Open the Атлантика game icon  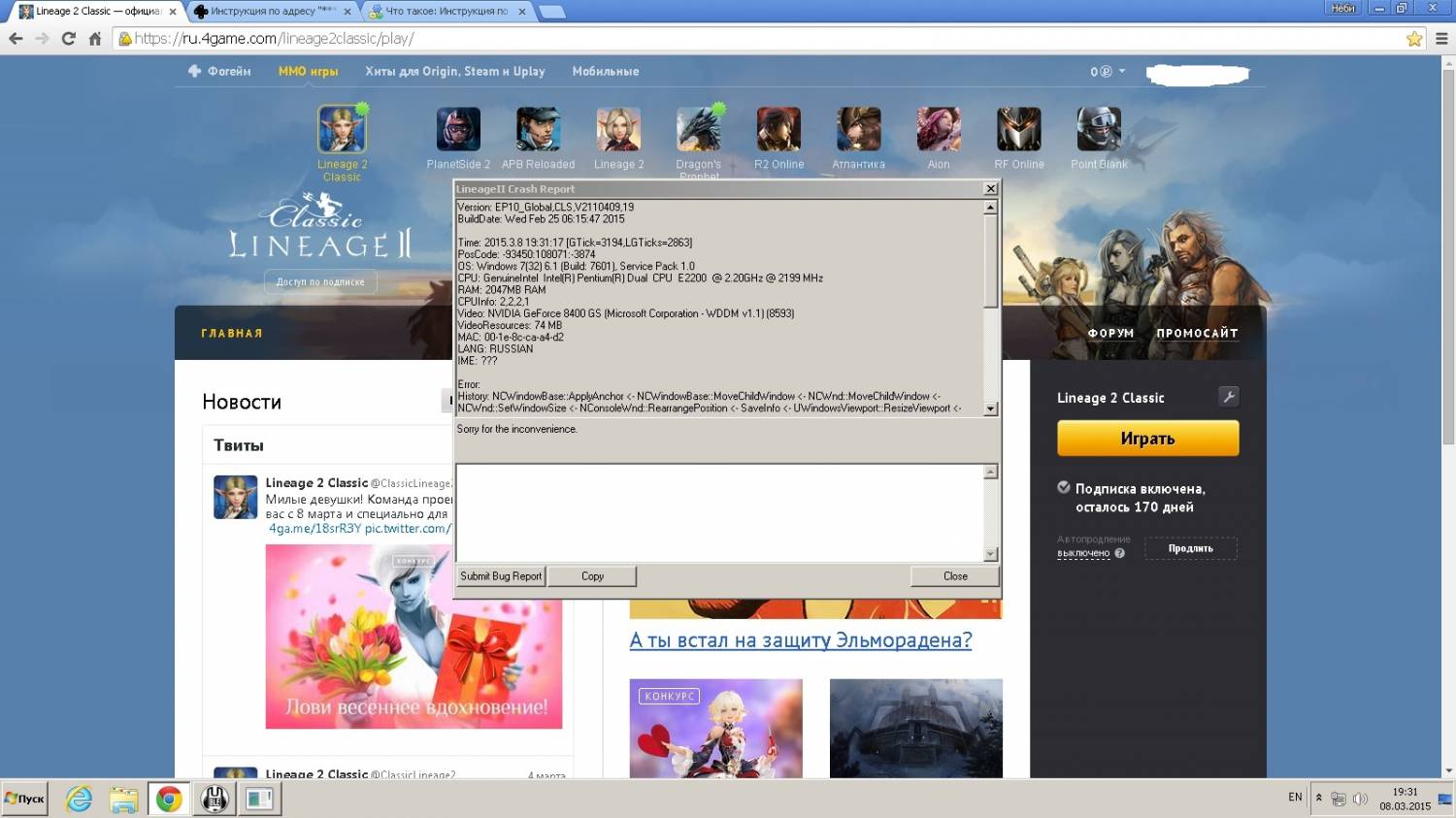coord(859,130)
